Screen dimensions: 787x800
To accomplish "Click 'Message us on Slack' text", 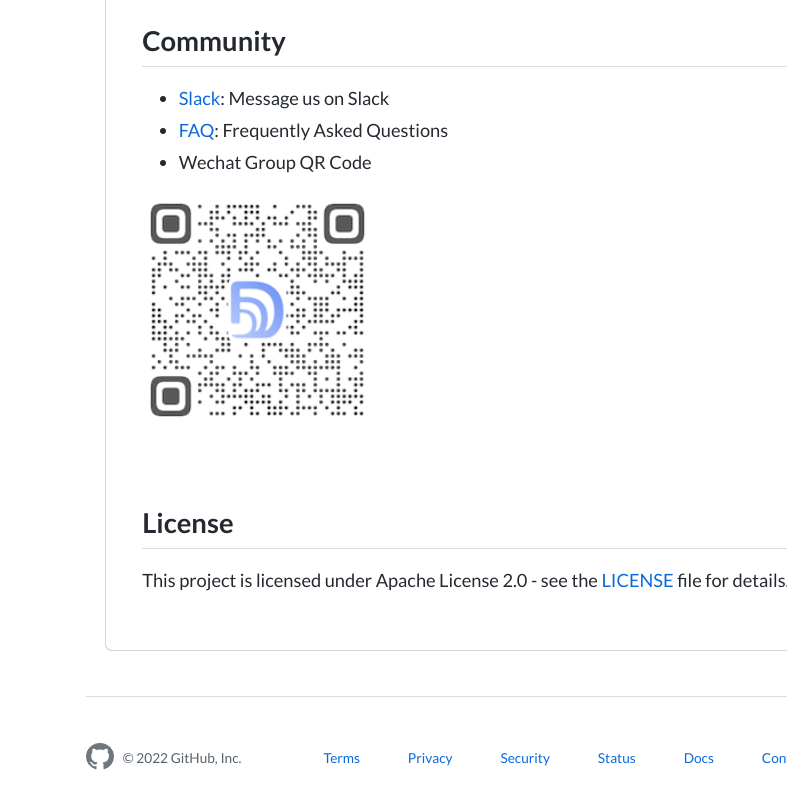I will tap(309, 98).
